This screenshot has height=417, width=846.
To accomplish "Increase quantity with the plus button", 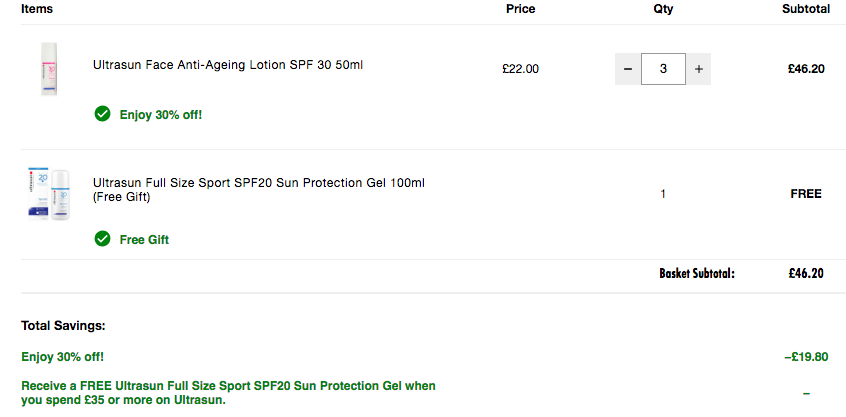I will tap(699, 69).
